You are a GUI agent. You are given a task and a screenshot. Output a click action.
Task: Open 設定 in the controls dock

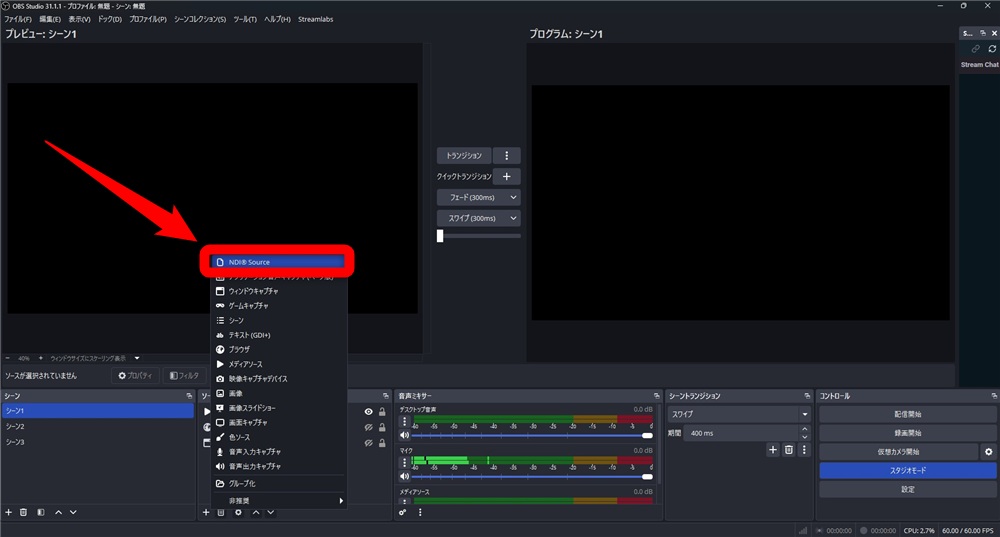(908, 489)
